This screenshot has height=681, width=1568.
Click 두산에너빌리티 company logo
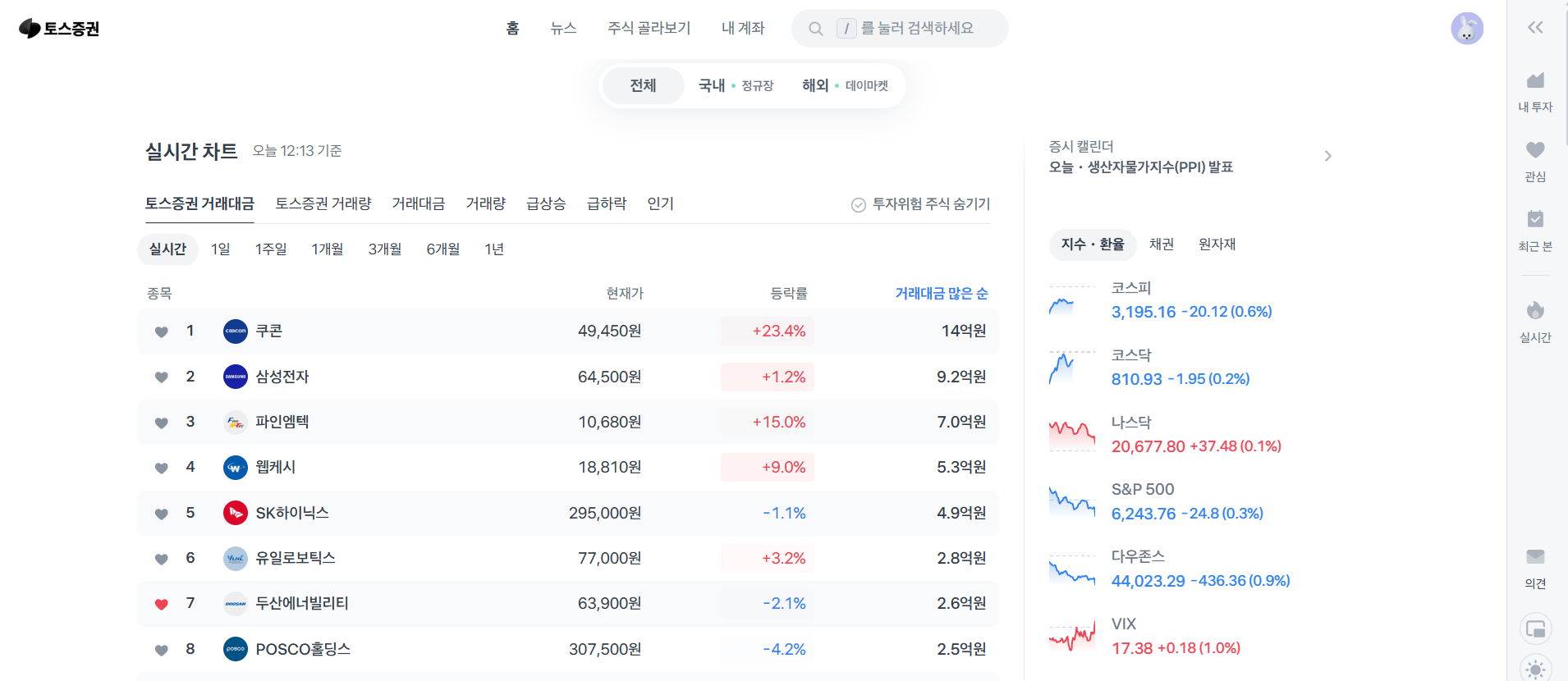click(236, 604)
